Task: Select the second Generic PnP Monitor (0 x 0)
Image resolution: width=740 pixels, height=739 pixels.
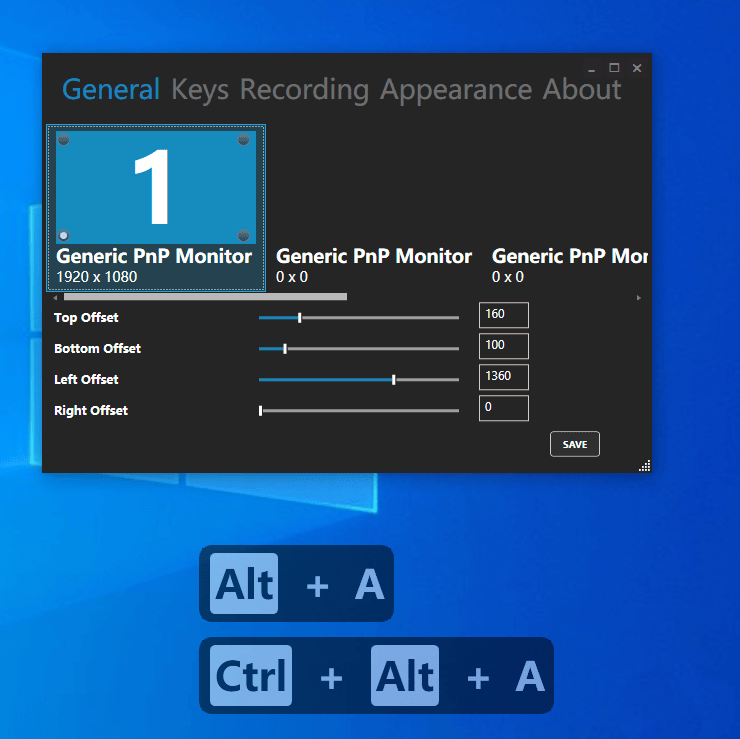Action: pos(373,265)
